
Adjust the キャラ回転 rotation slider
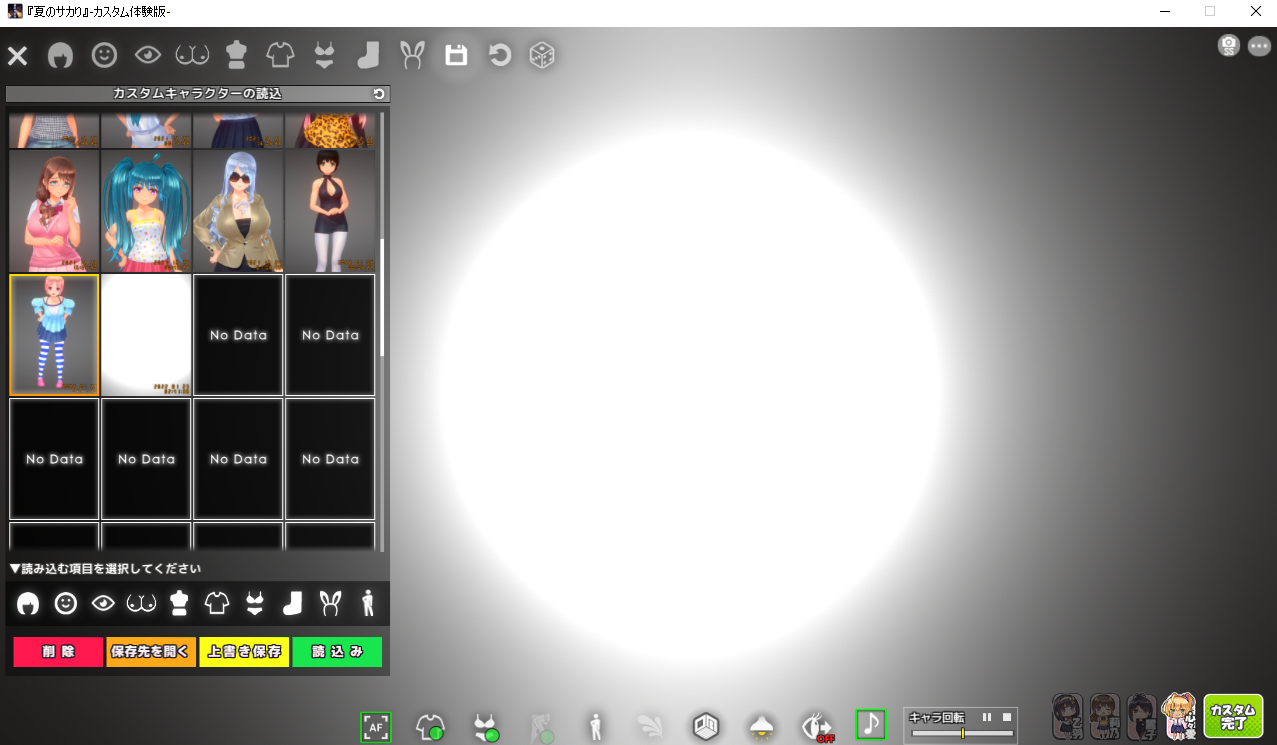(962, 733)
